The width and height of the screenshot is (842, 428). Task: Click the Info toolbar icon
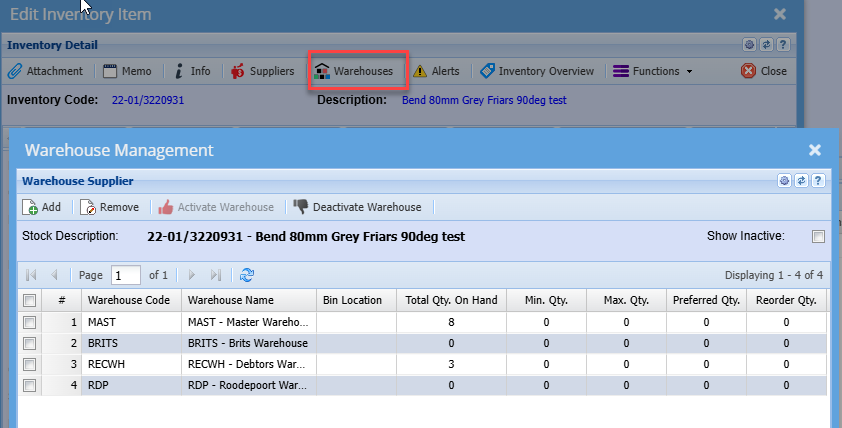coord(192,71)
